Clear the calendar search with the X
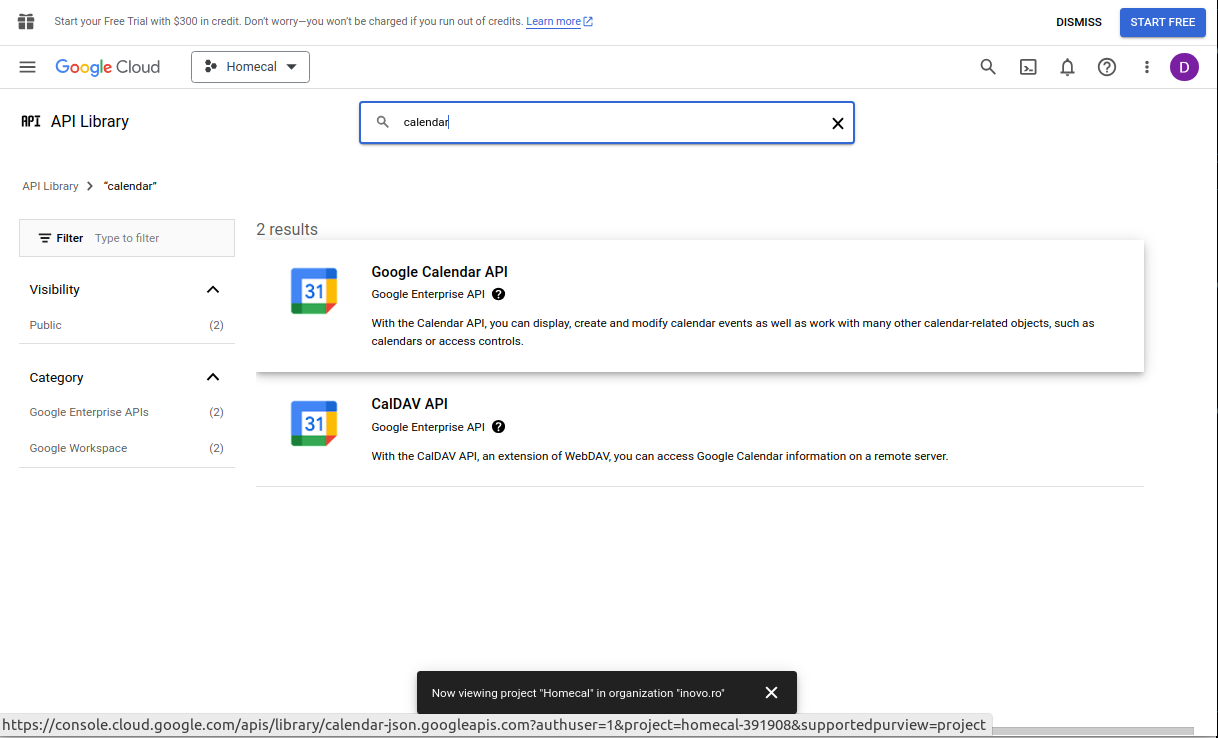The image size is (1218, 738). 837,123
